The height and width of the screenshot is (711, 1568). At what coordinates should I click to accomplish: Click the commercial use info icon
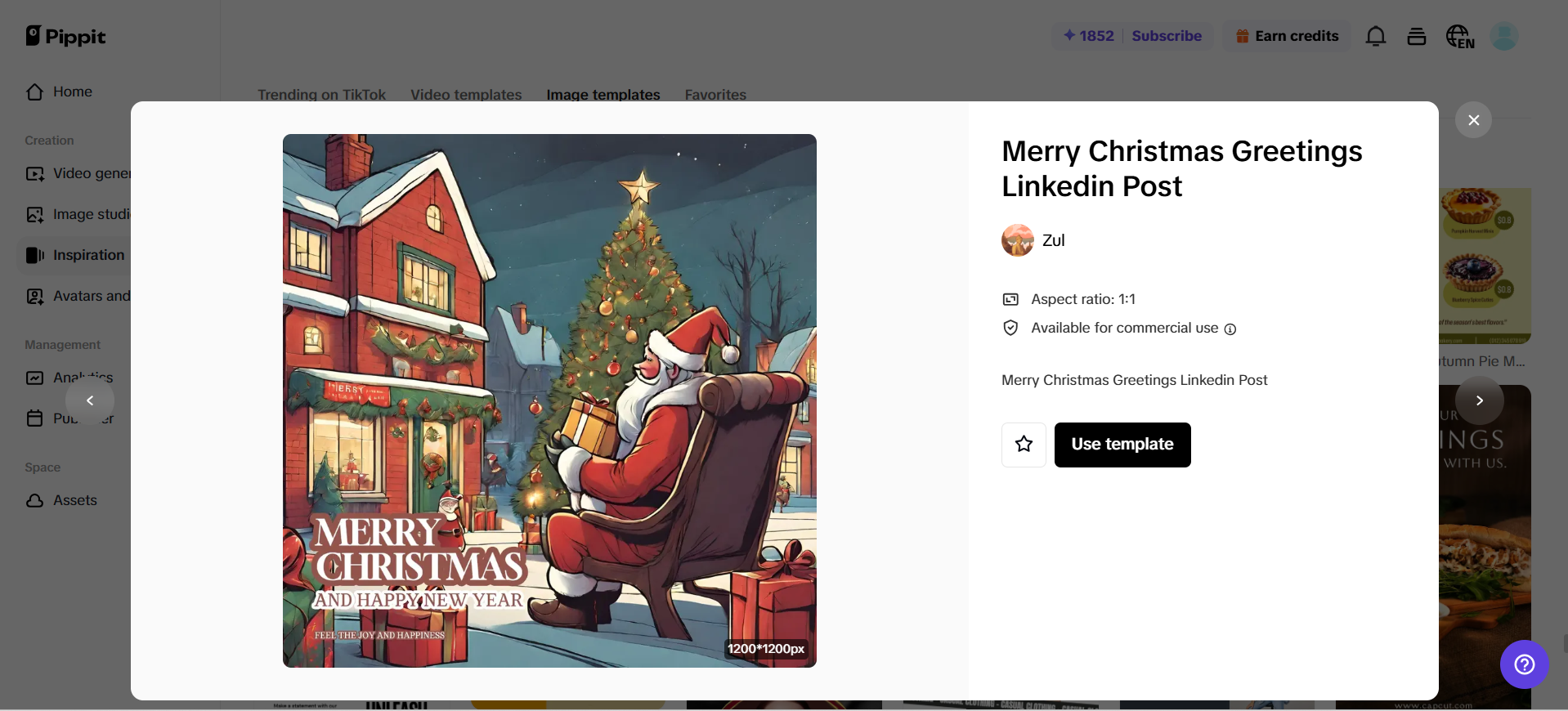click(x=1230, y=329)
